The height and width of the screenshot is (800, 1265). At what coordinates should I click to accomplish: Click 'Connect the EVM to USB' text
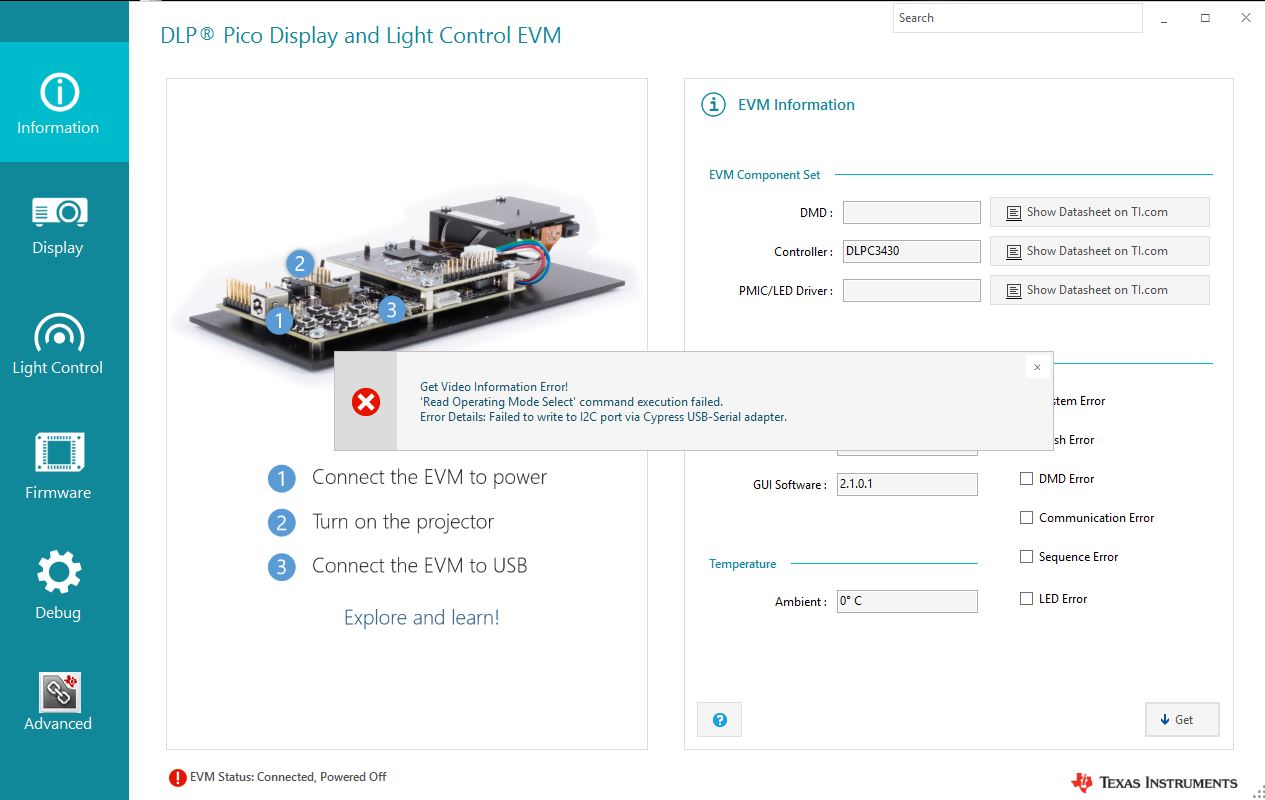[419, 566]
